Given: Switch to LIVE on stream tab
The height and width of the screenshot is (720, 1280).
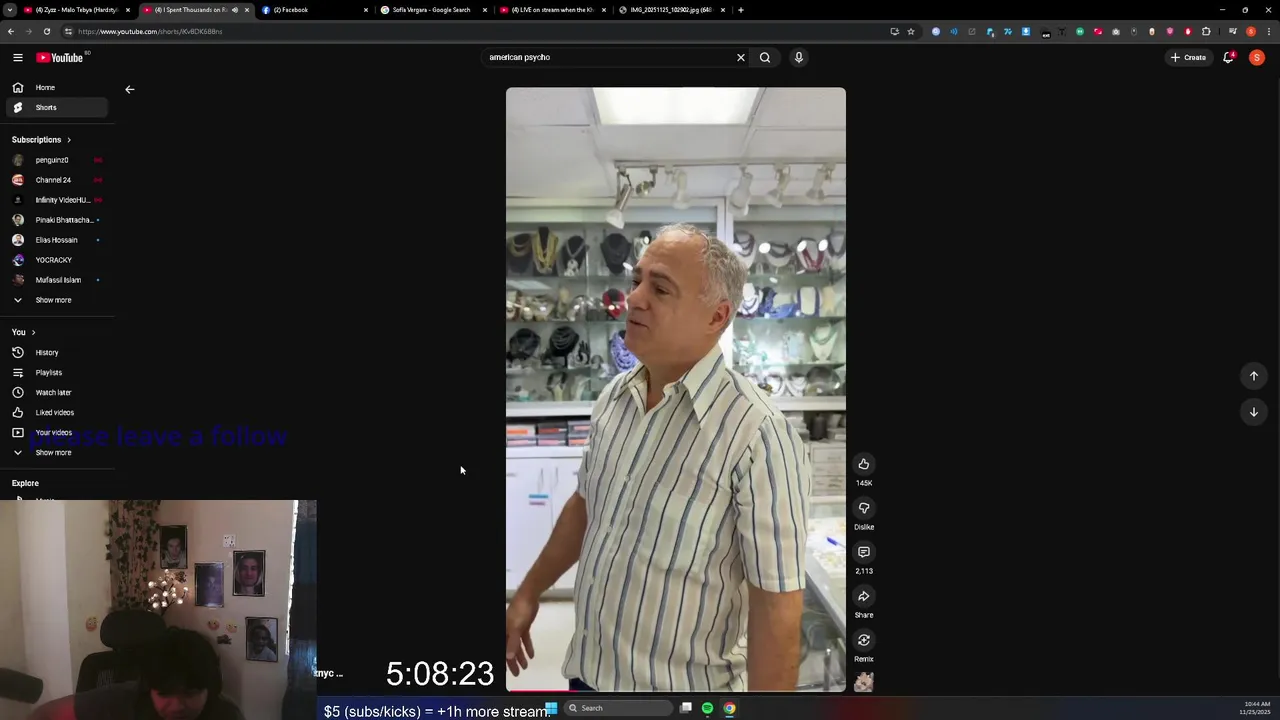Looking at the screenshot, I should (550, 10).
